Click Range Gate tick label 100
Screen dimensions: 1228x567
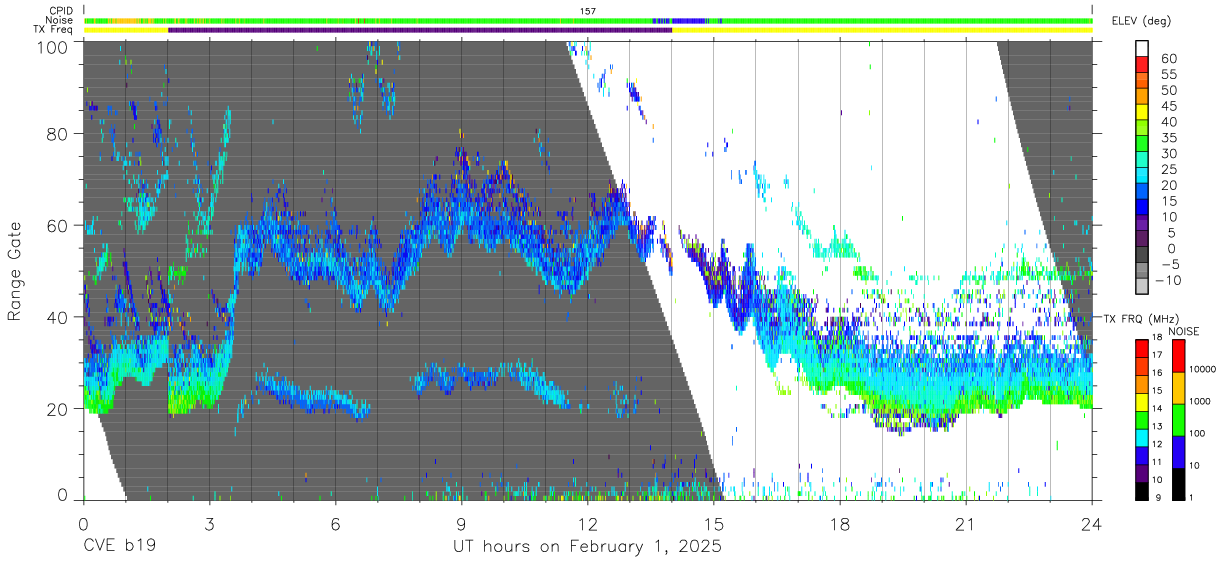tap(54, 47)
